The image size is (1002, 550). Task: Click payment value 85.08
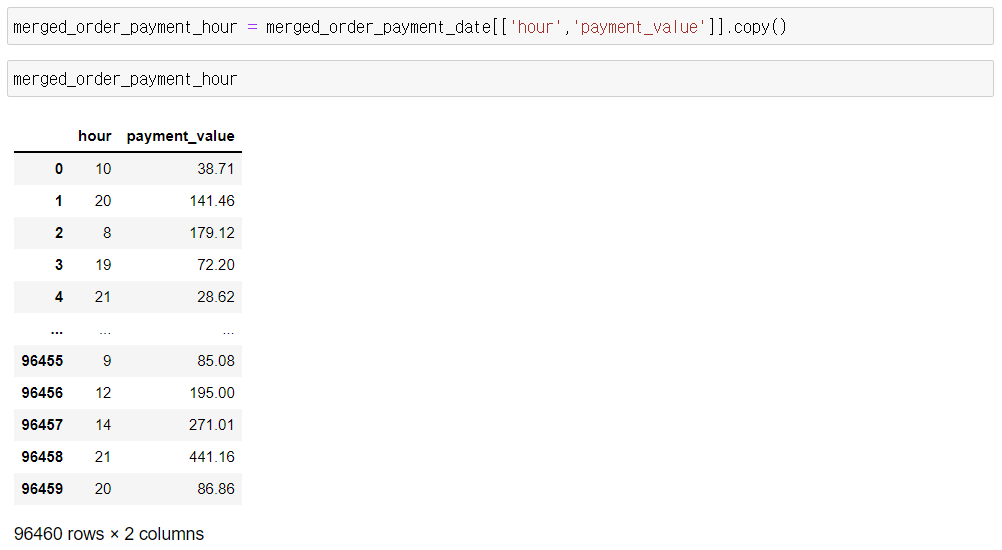(x=216, y=360)
